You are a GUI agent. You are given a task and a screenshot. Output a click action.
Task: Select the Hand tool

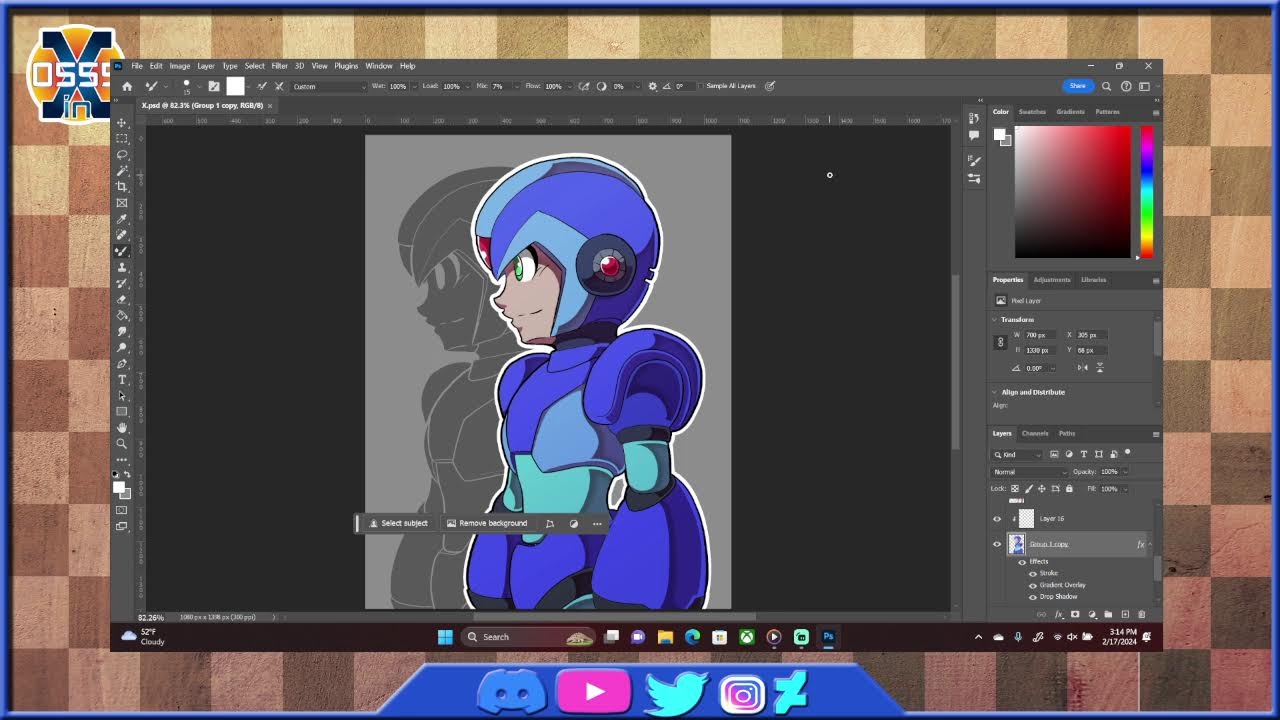(122, 427)
